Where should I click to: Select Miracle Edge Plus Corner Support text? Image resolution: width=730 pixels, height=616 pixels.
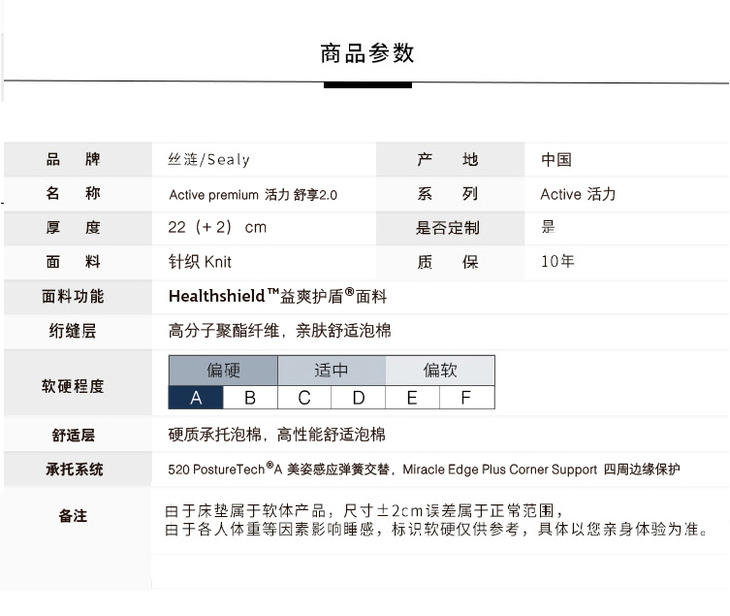pos(500,469)
